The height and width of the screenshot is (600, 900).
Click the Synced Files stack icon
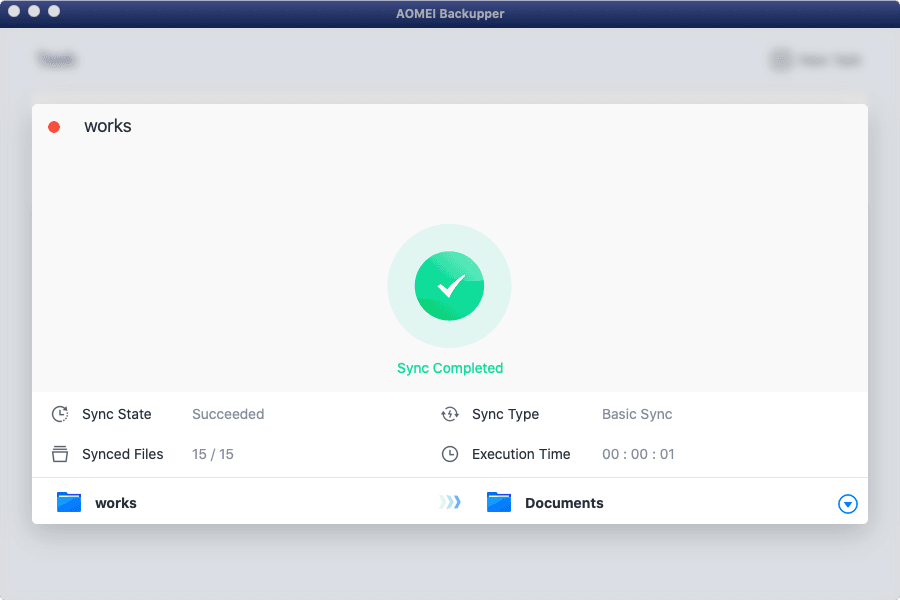pos(60,454)
